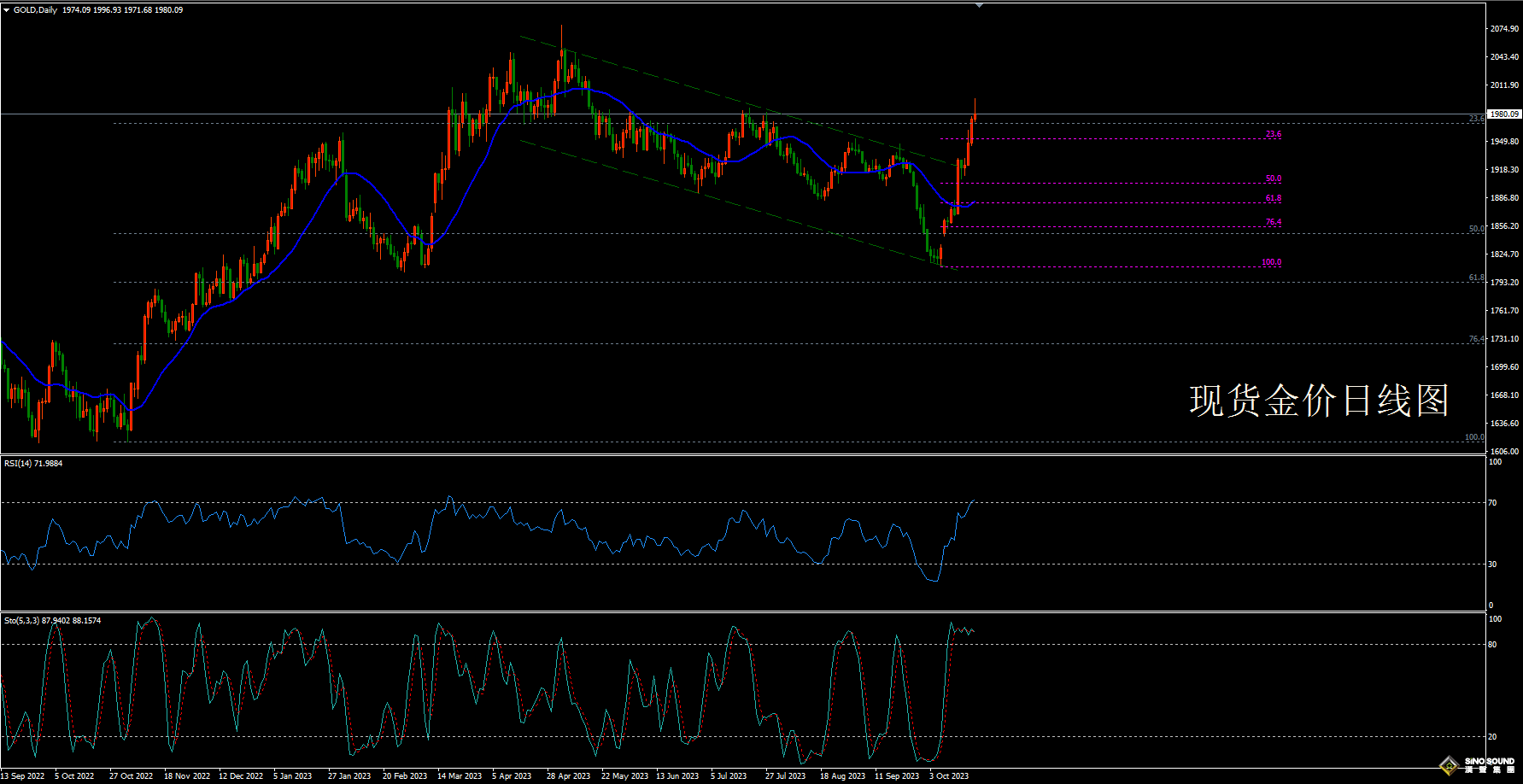
Task: Click the 3 Oct 2023 date on time axis
Action: [x=949, y=776]
